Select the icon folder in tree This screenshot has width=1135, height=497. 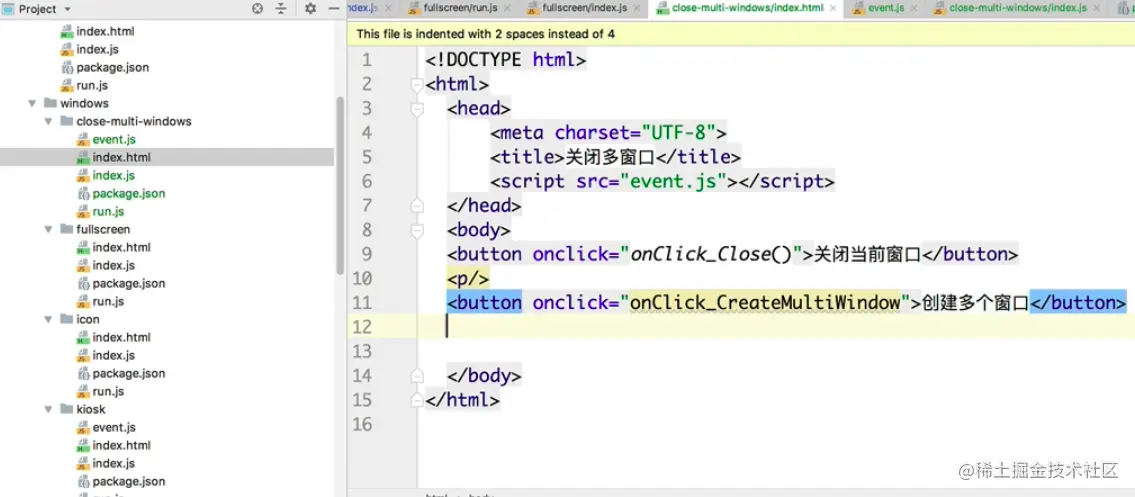pyautogui.click(x=88, y=319)
